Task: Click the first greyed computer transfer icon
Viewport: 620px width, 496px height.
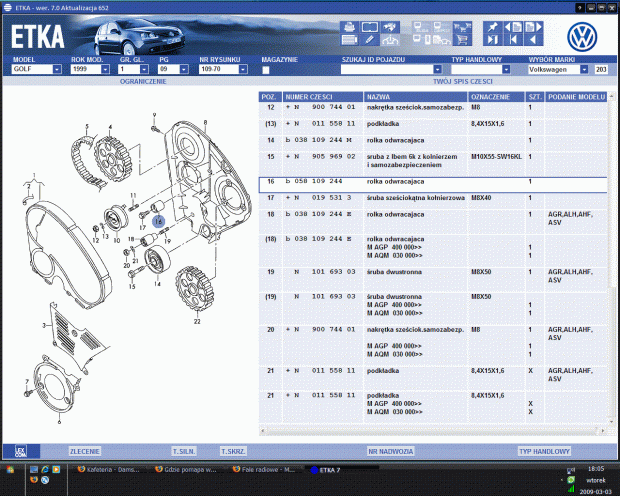Action: (x=422, y=27)
